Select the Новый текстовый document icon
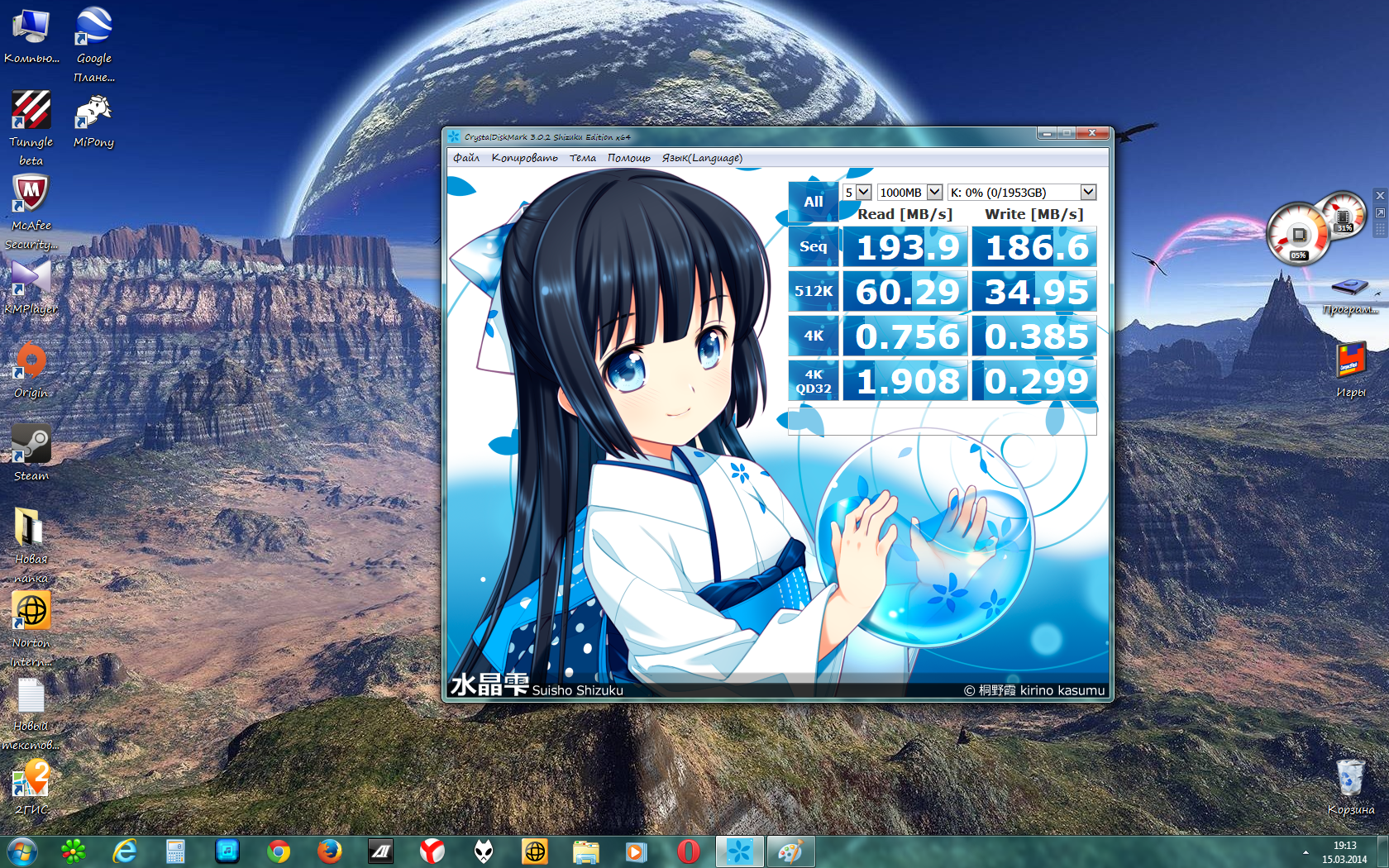This screenshot has width=1389, height=868. point(31,714)
